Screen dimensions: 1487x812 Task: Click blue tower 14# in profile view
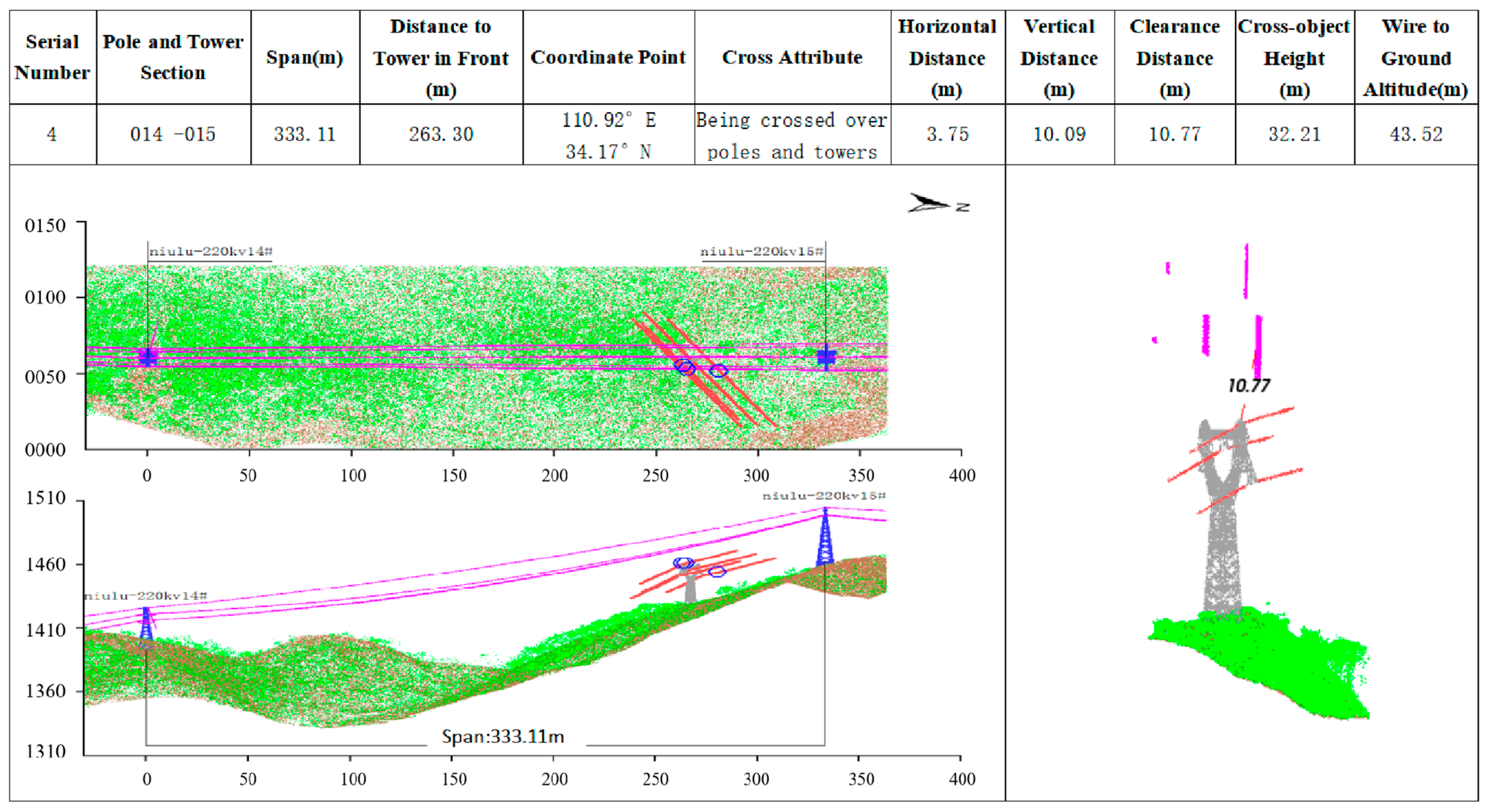pos(146,624)
